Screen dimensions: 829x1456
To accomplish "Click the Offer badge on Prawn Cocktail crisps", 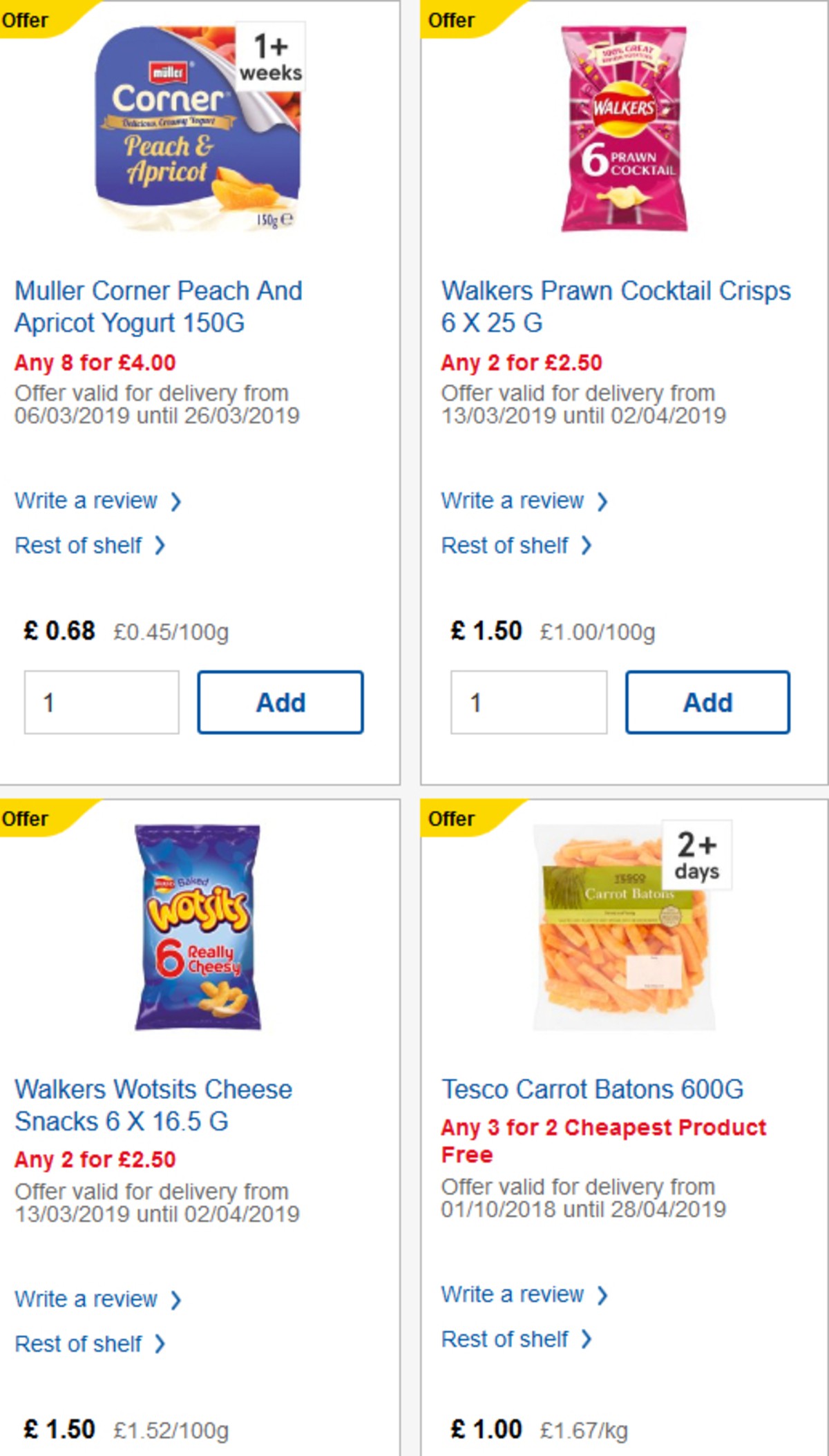I will [452, 21].
